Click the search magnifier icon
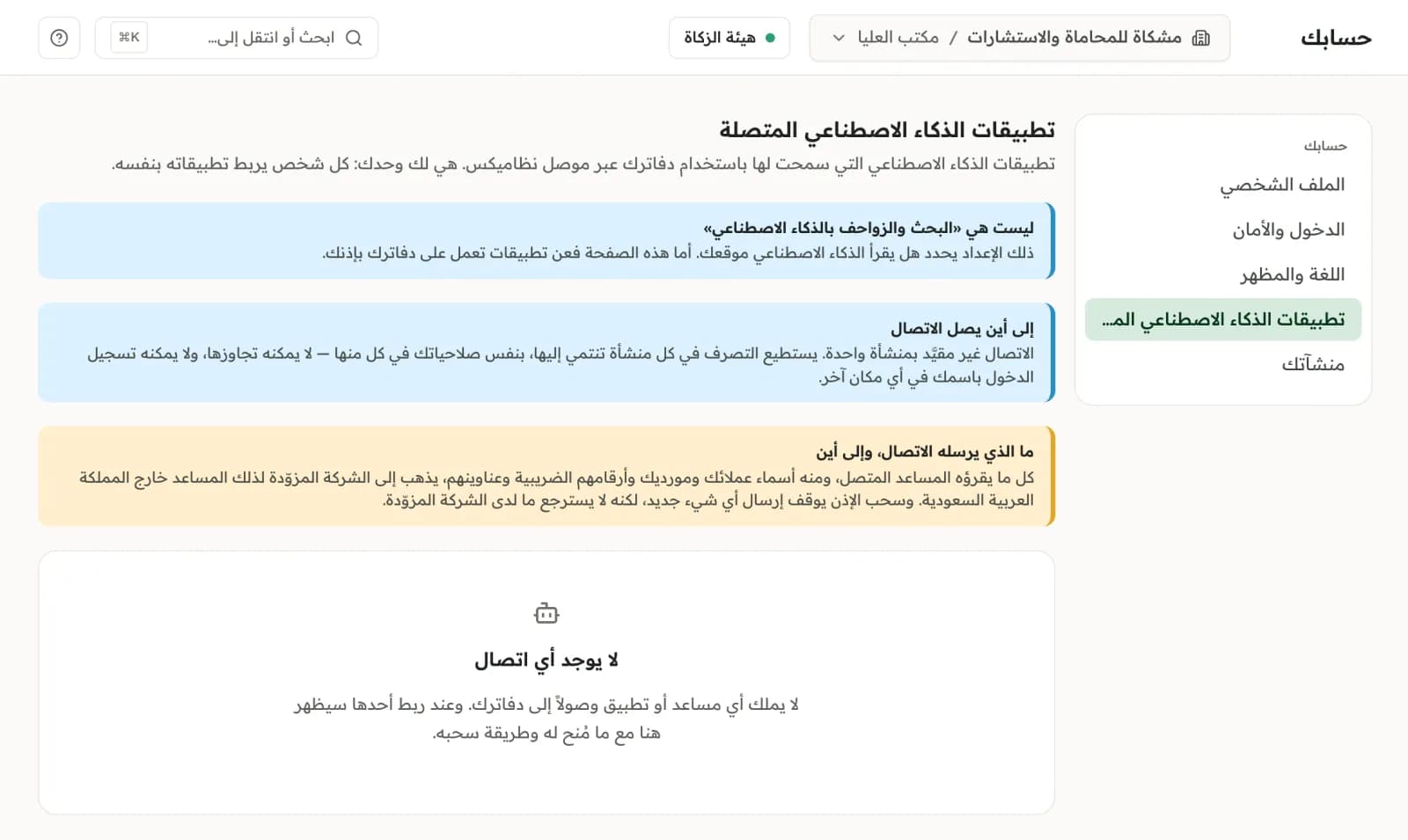This screenshot has height=840, width=1408. tap(354, 38)
